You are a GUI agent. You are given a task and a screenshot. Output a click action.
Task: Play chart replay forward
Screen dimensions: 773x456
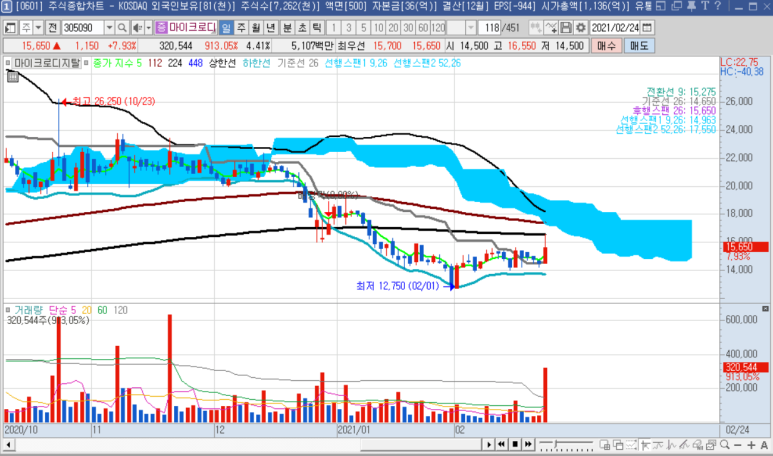coord(489,445)
